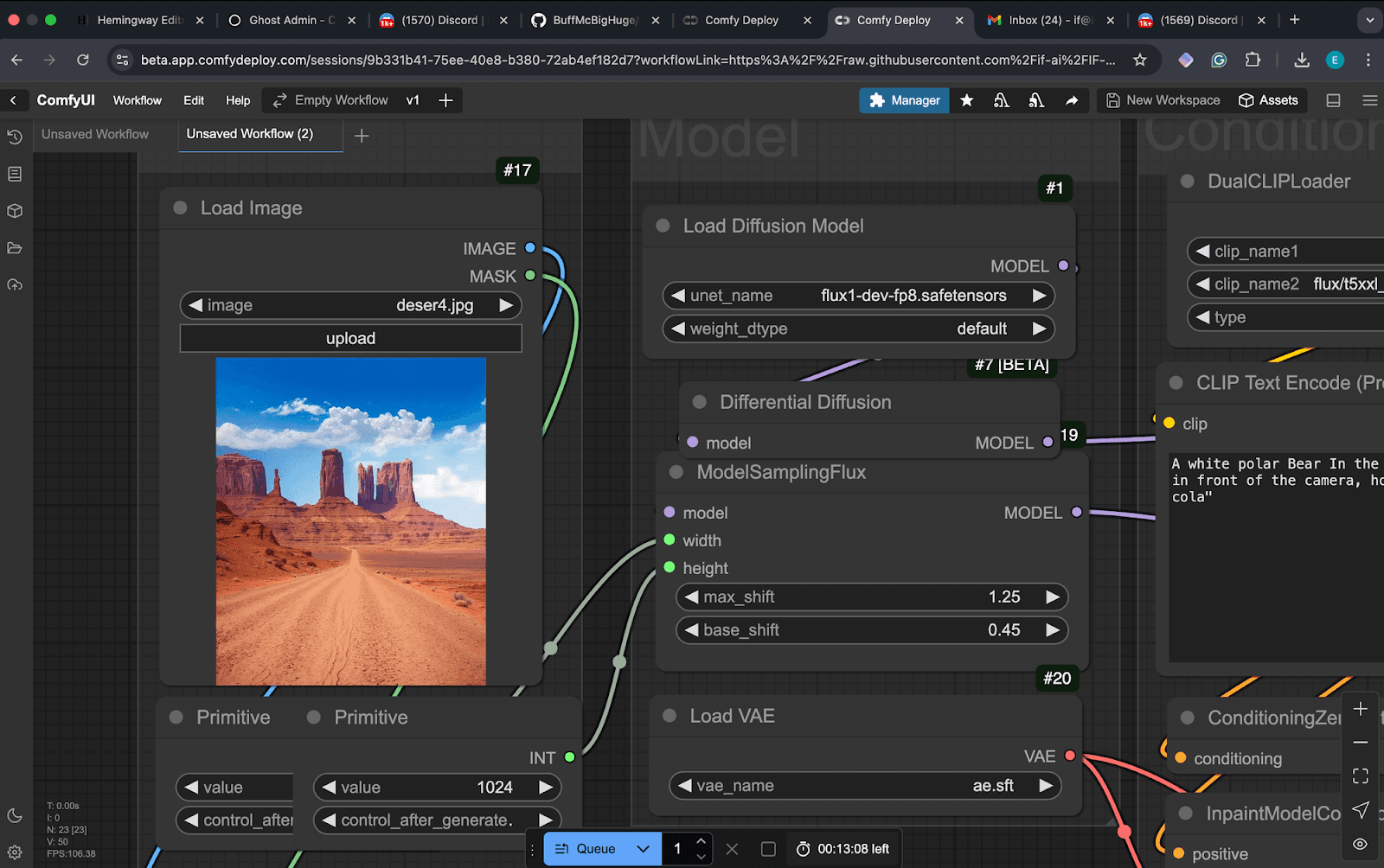This screenshot has height=868, width=1384.
Task: Star this workflow as a favorite
Action: pyautogui.click(x=967, y=100)
